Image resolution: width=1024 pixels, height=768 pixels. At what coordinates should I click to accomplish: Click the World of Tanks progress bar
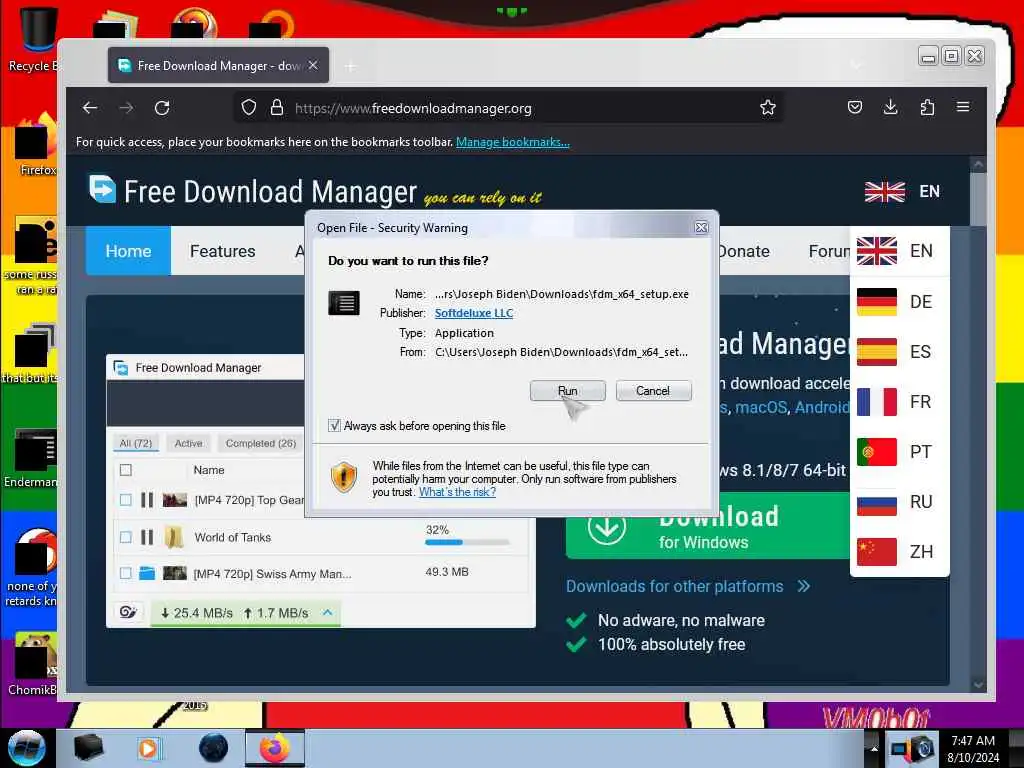click(x=467, y=542)
